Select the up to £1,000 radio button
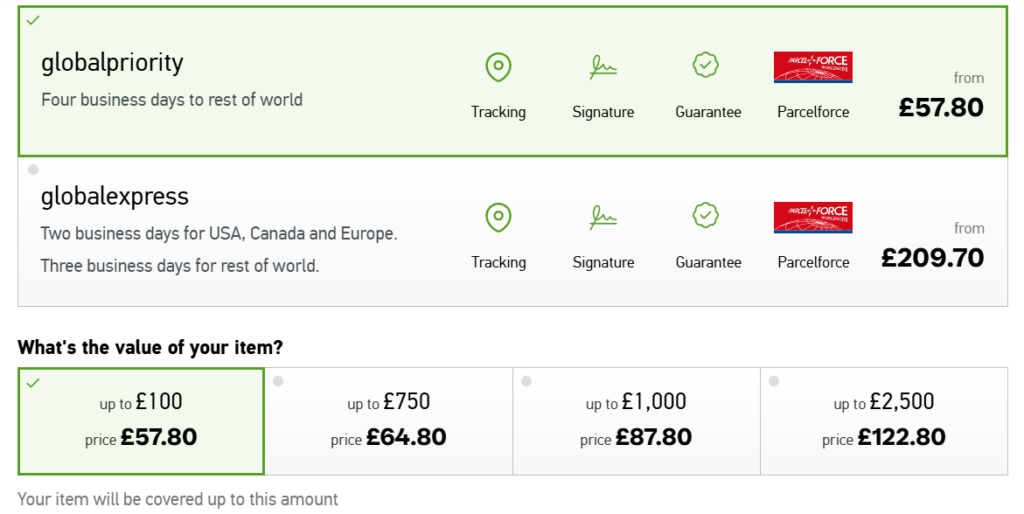Image resolution: width=1024 pixels, height=514 pixels. pyautogui.click(x=526, y=381)
